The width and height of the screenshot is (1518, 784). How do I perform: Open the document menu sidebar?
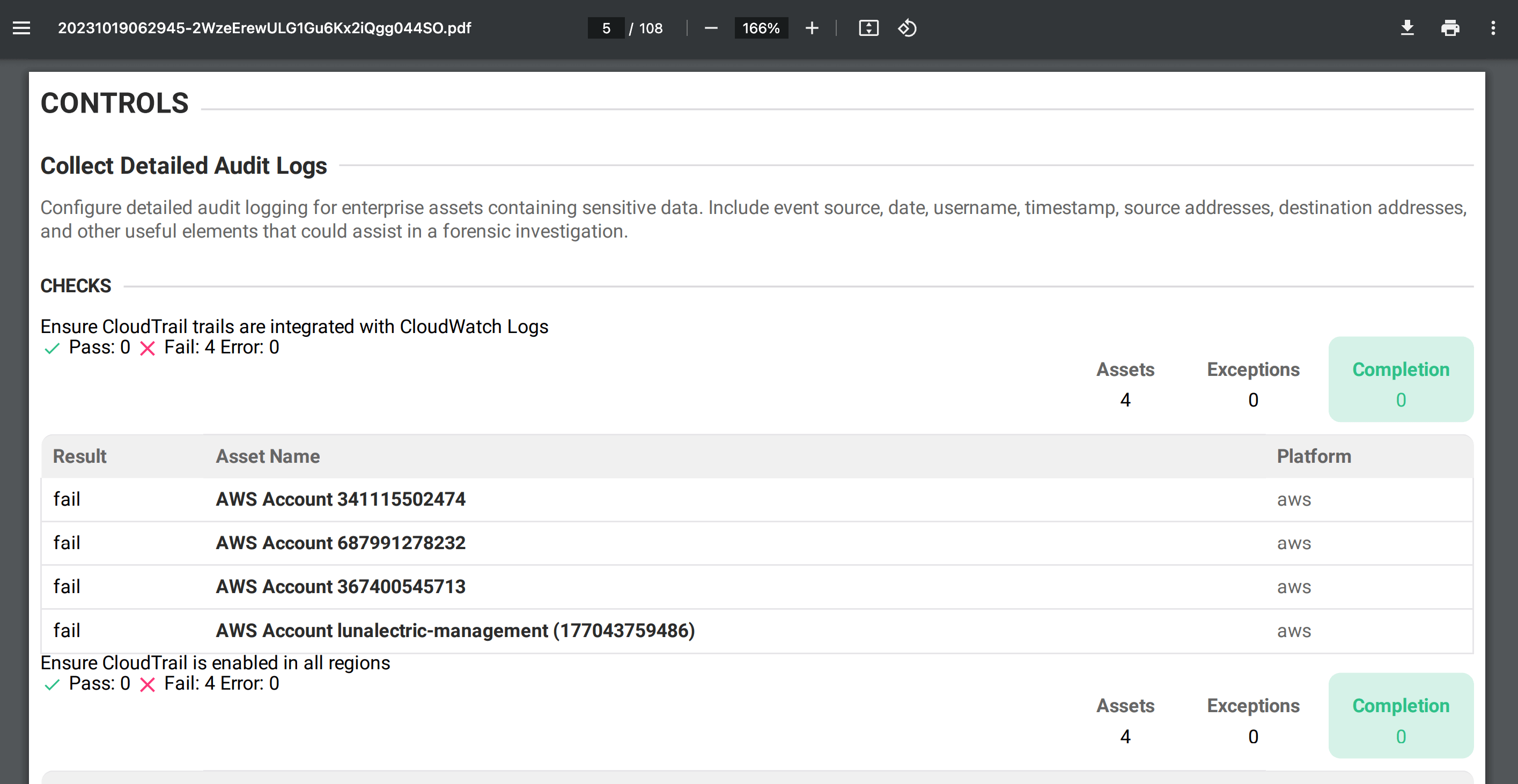(22, 28)
